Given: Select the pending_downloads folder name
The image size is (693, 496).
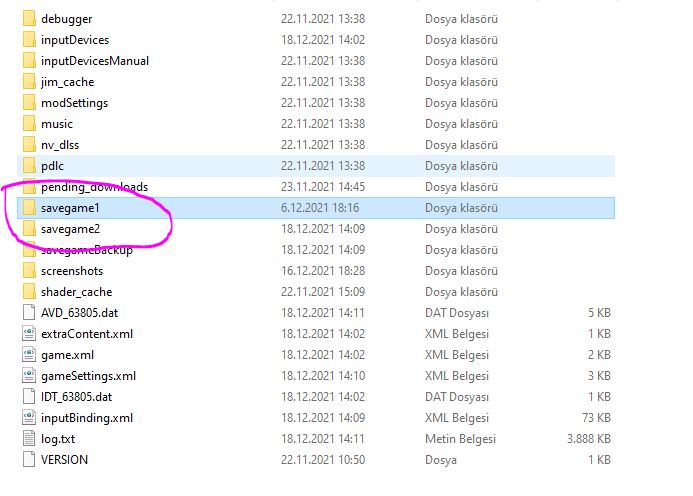Looking at the screenshot, I should coord(95,187).
